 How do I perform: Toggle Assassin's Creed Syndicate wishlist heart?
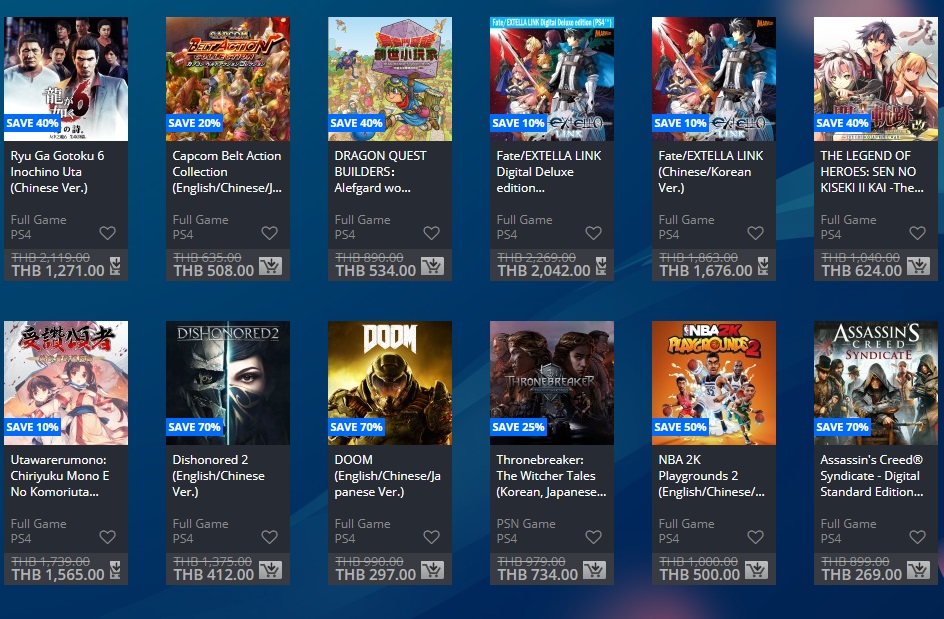pyautogui.click(x=918, y=537)
